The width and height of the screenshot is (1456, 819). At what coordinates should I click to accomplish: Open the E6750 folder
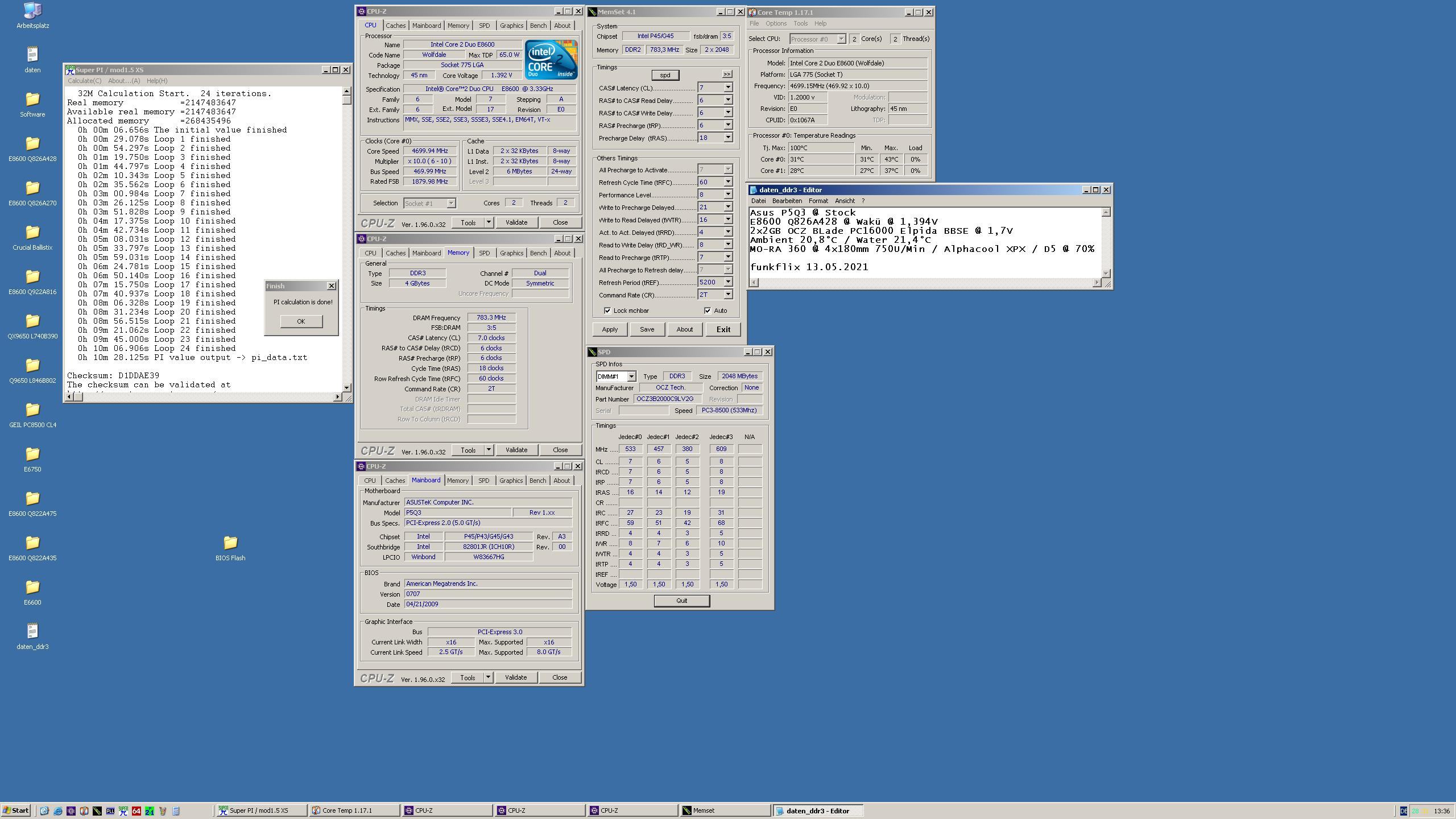pyautogui.click(x=32, y=459)
